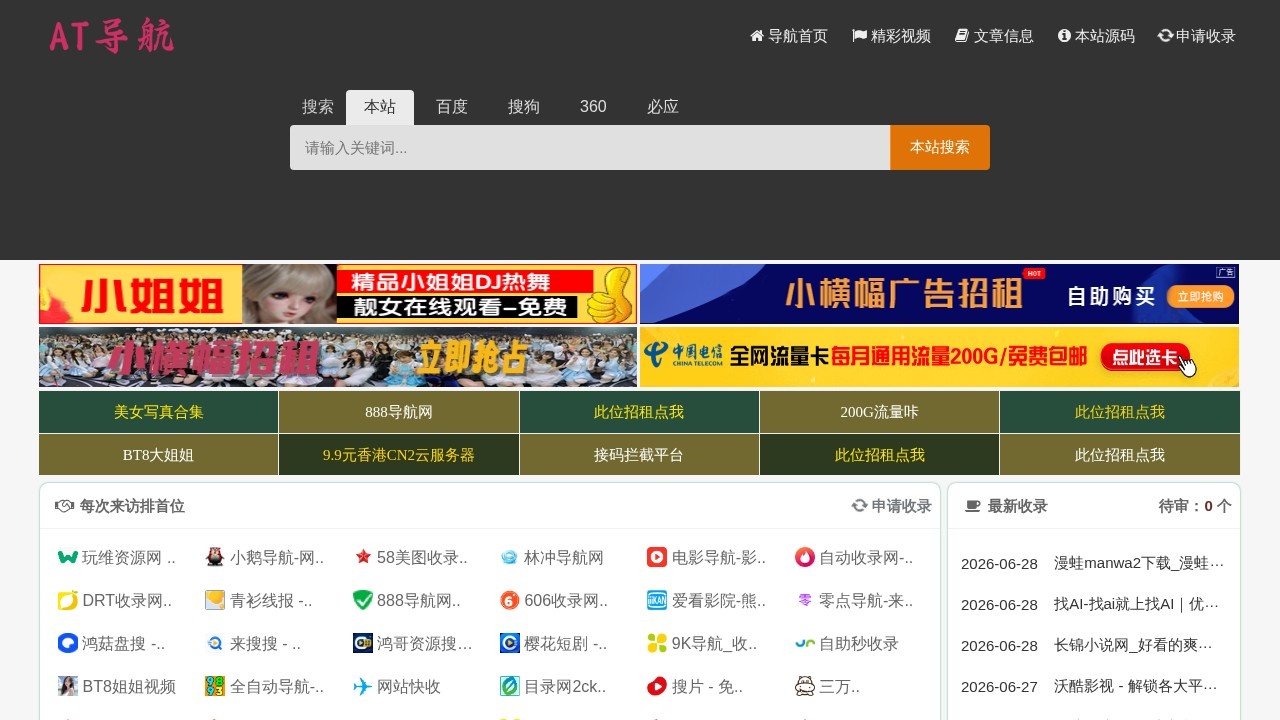This screenshot has height=720, width=1280.
Task: Click the 鸿哥资源搜 icon
Action: (x=363, y=644)
